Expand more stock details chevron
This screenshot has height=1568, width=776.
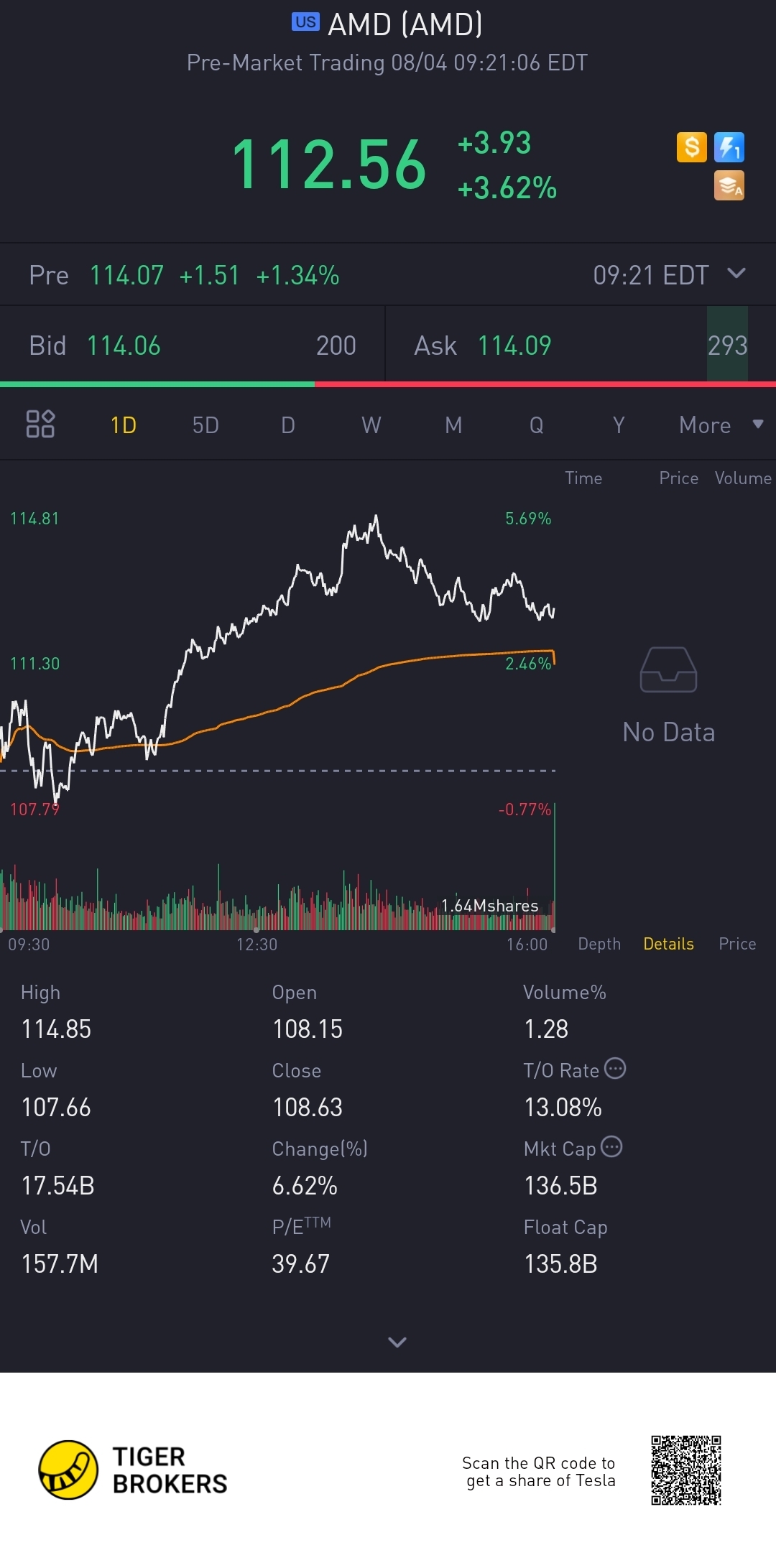(397, 1342)
